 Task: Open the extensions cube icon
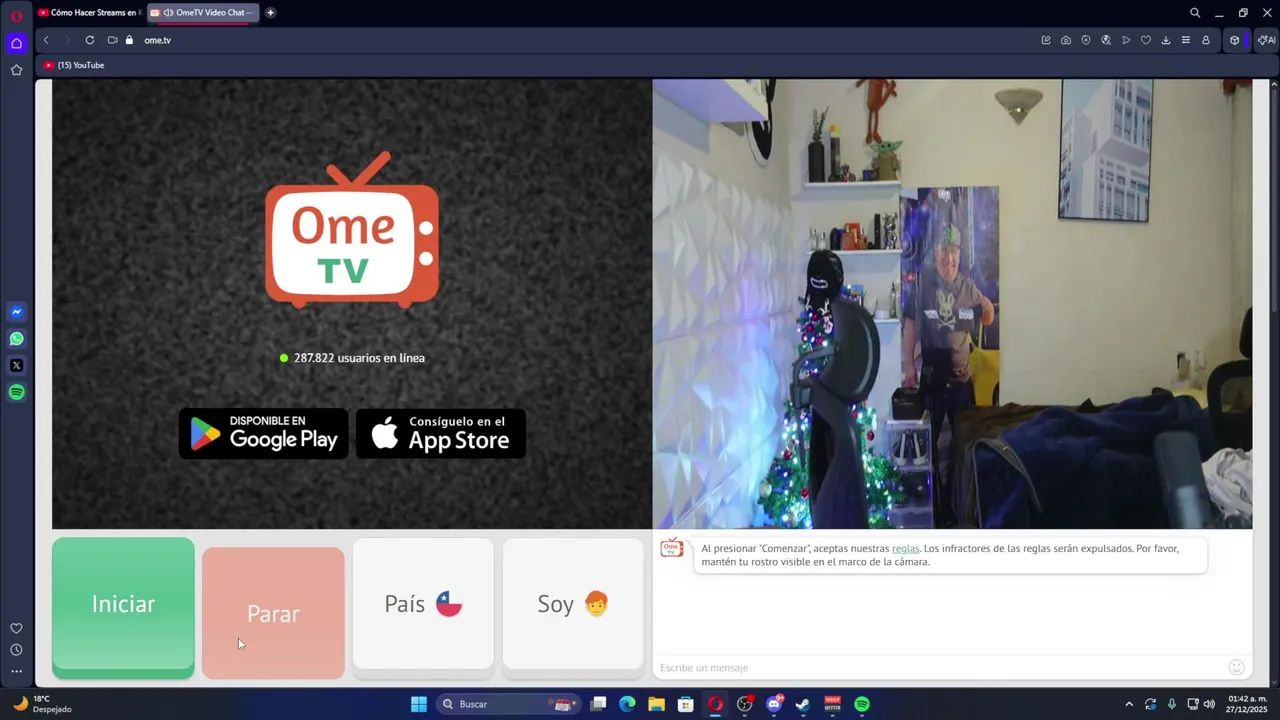1235,40
